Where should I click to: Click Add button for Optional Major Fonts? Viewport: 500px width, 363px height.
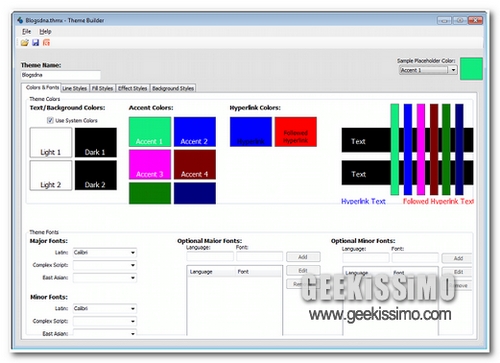303,257
